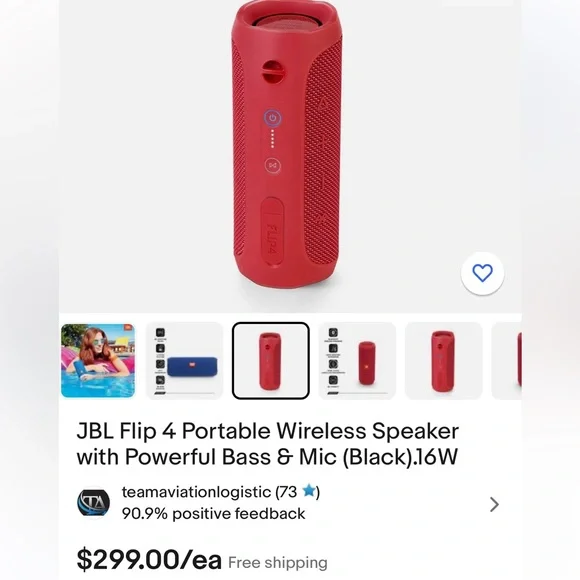Click the FLIP4 logo on the speaker
Image resolution: width=580 pixels, height=580 pixels.
(272, 237)
